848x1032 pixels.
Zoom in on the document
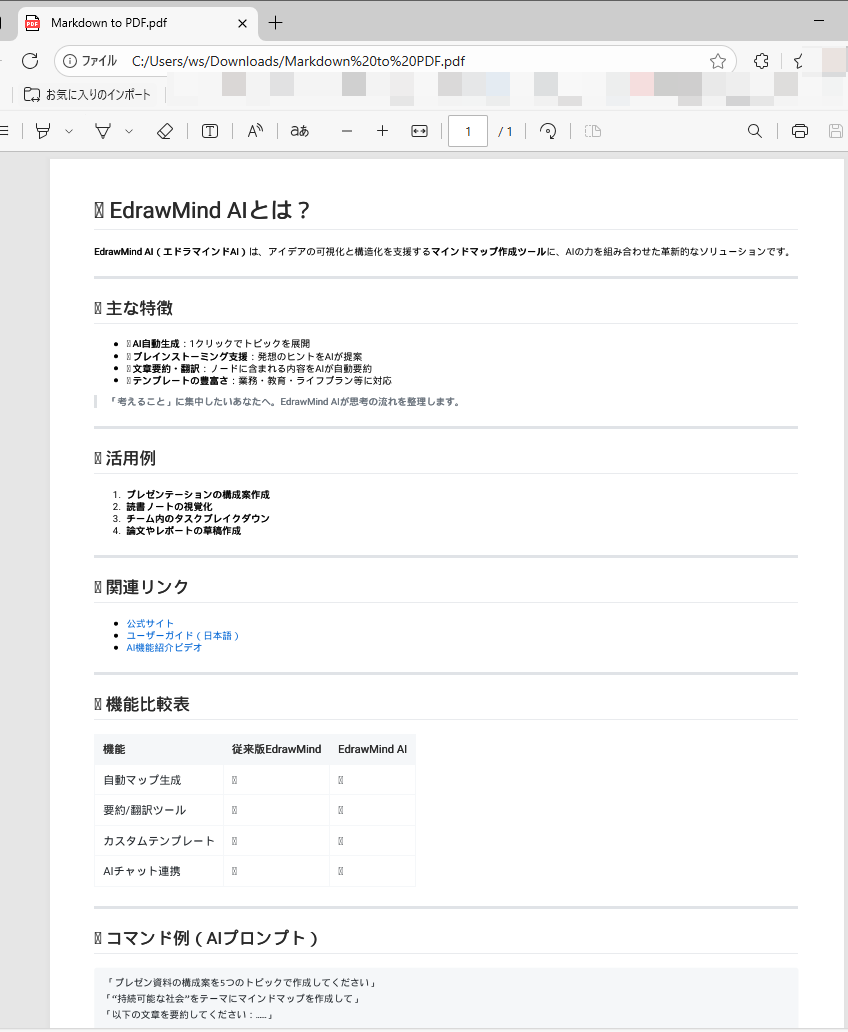382,131
